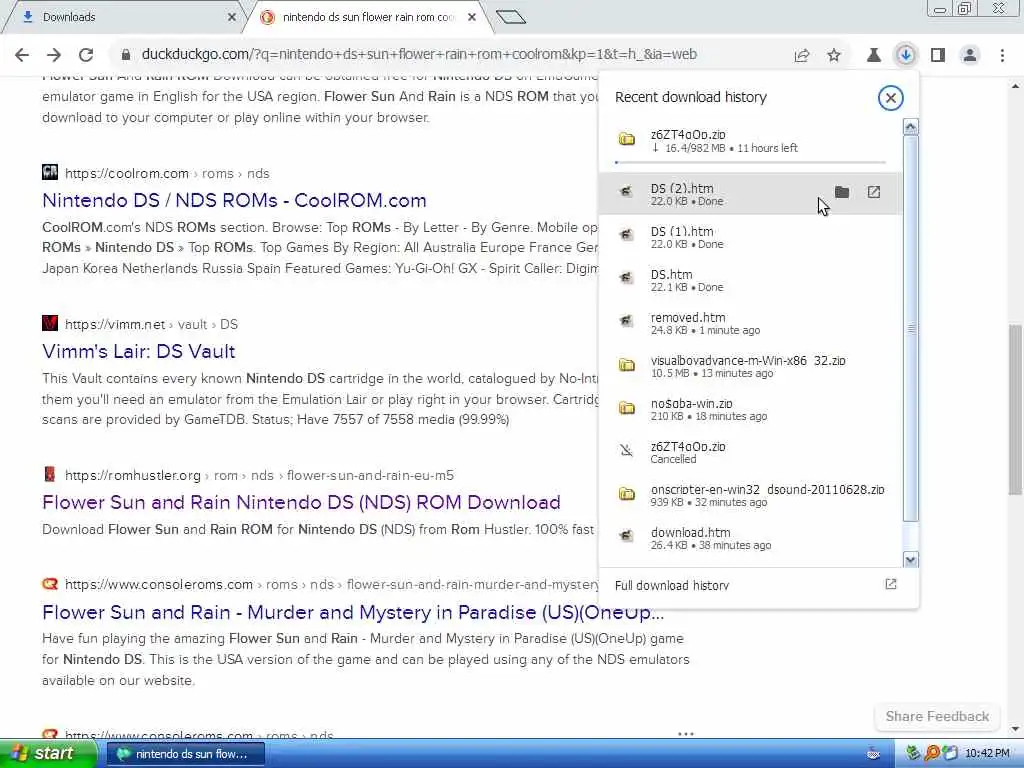This screenshot has height=768, width=1024.
Task: Open removed.htm download entry
Action: 750,323
